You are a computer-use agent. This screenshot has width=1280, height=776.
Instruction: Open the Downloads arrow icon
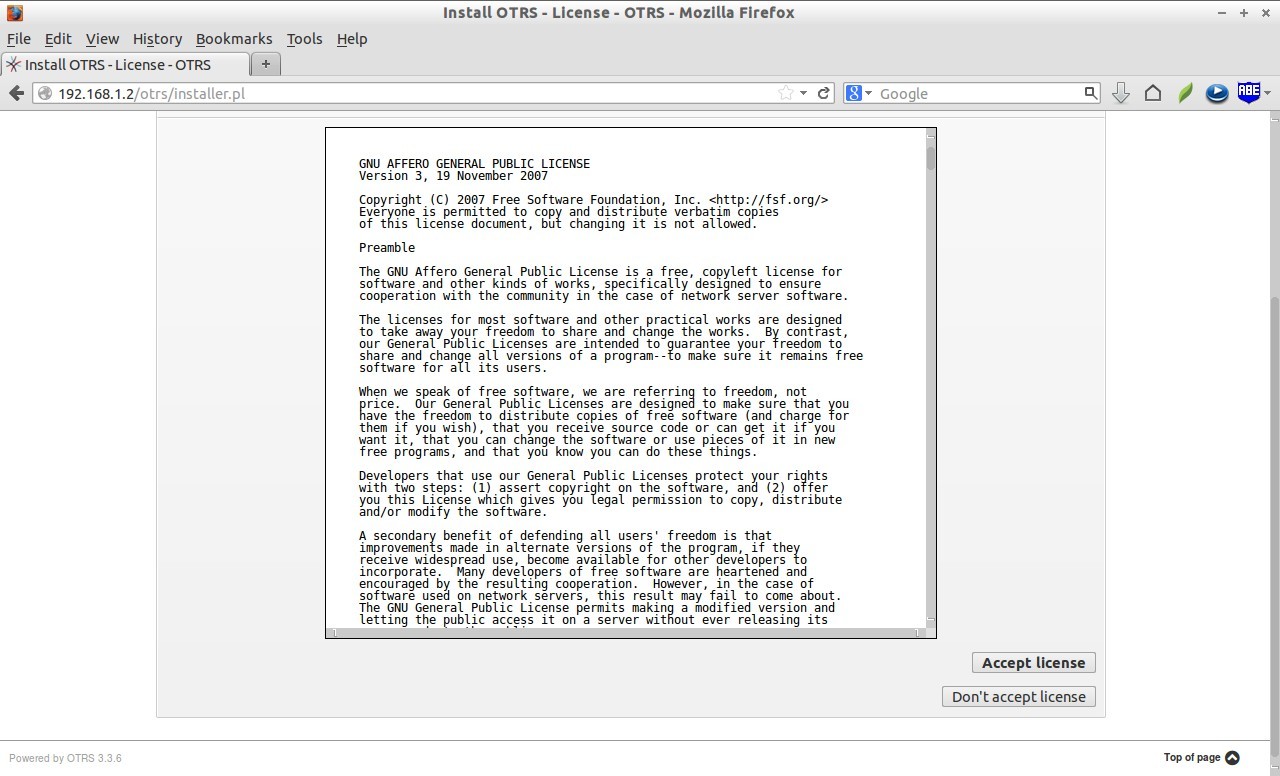pos(1121,93)
